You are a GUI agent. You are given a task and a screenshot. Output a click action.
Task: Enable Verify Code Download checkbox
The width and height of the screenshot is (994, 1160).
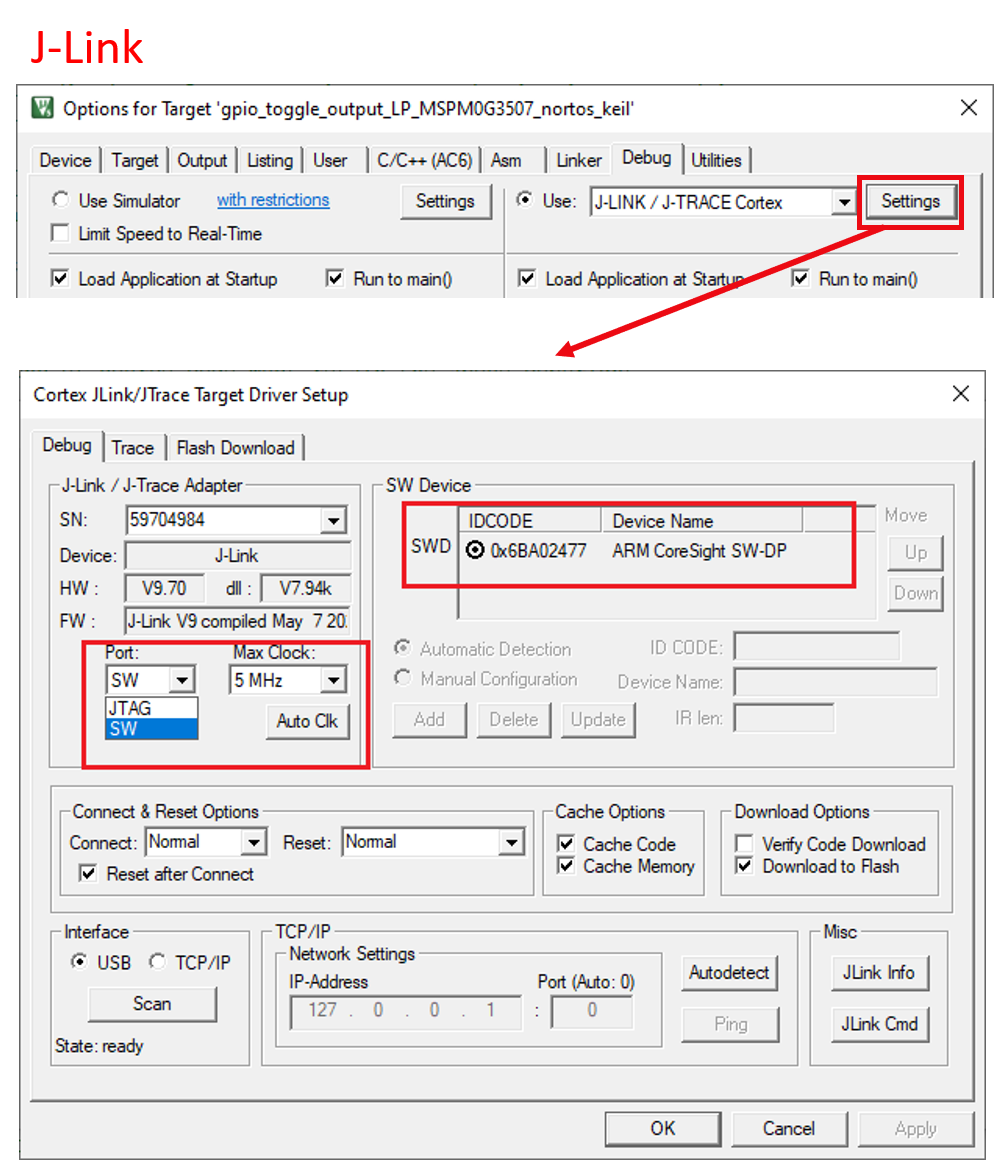coord(744,844)
